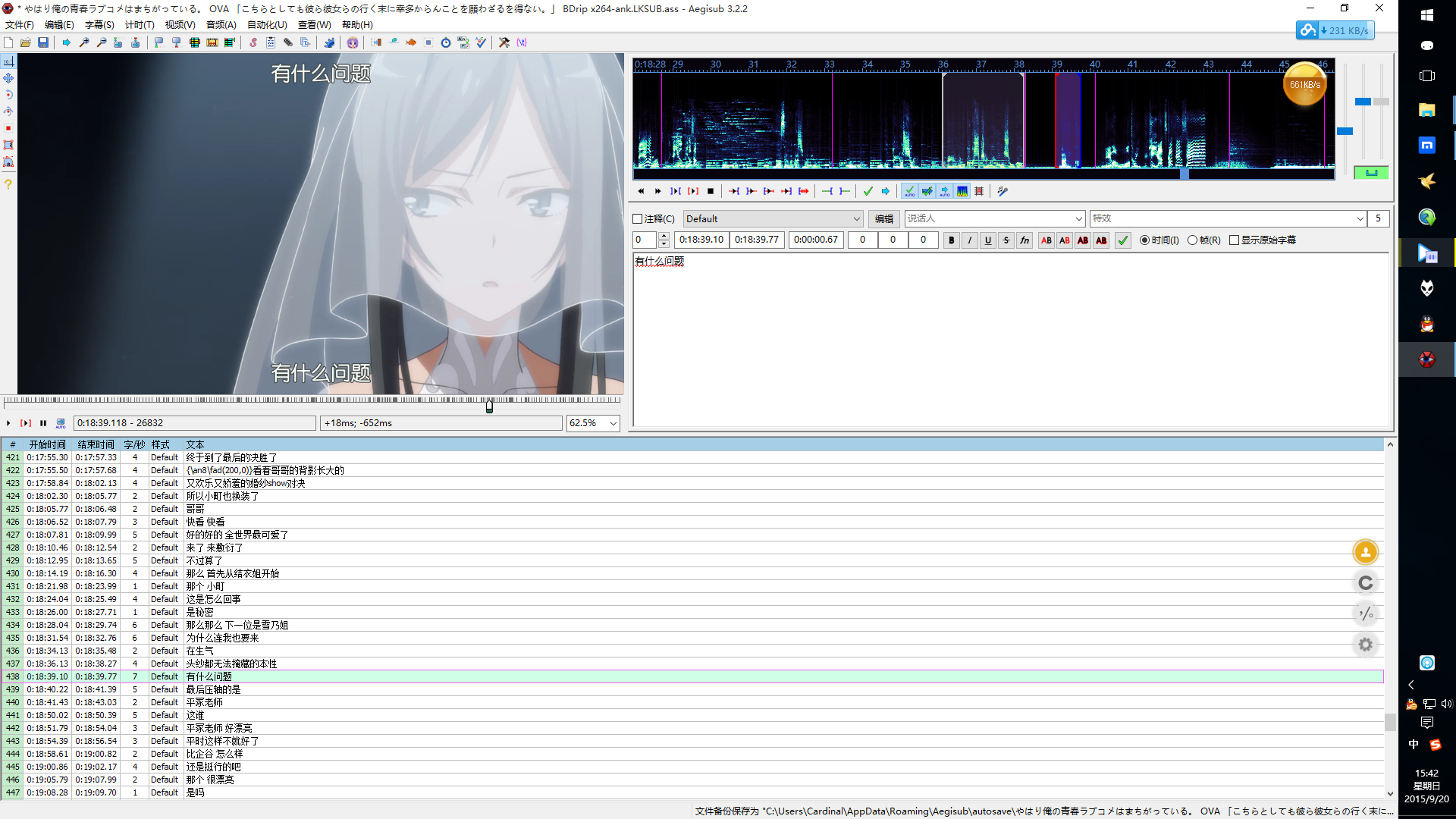
Task: Open the 文件(F) menu
Action: click(20, 25)
